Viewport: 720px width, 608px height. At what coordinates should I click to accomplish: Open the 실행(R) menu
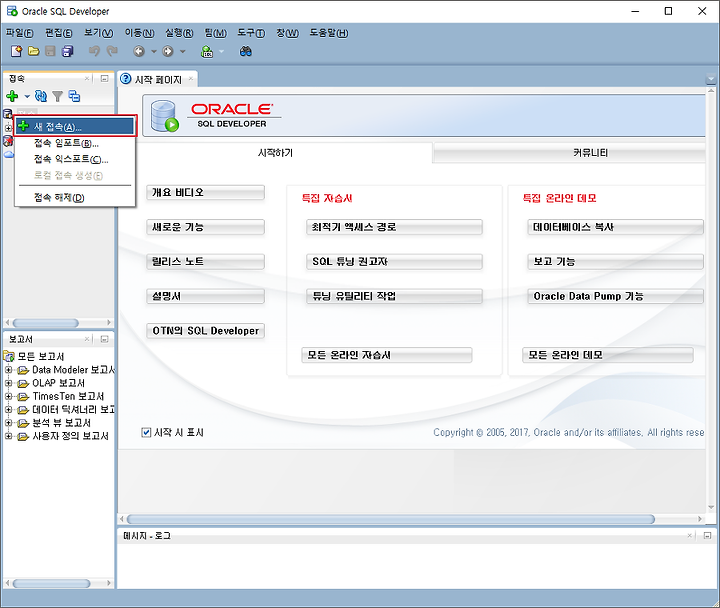179,33
